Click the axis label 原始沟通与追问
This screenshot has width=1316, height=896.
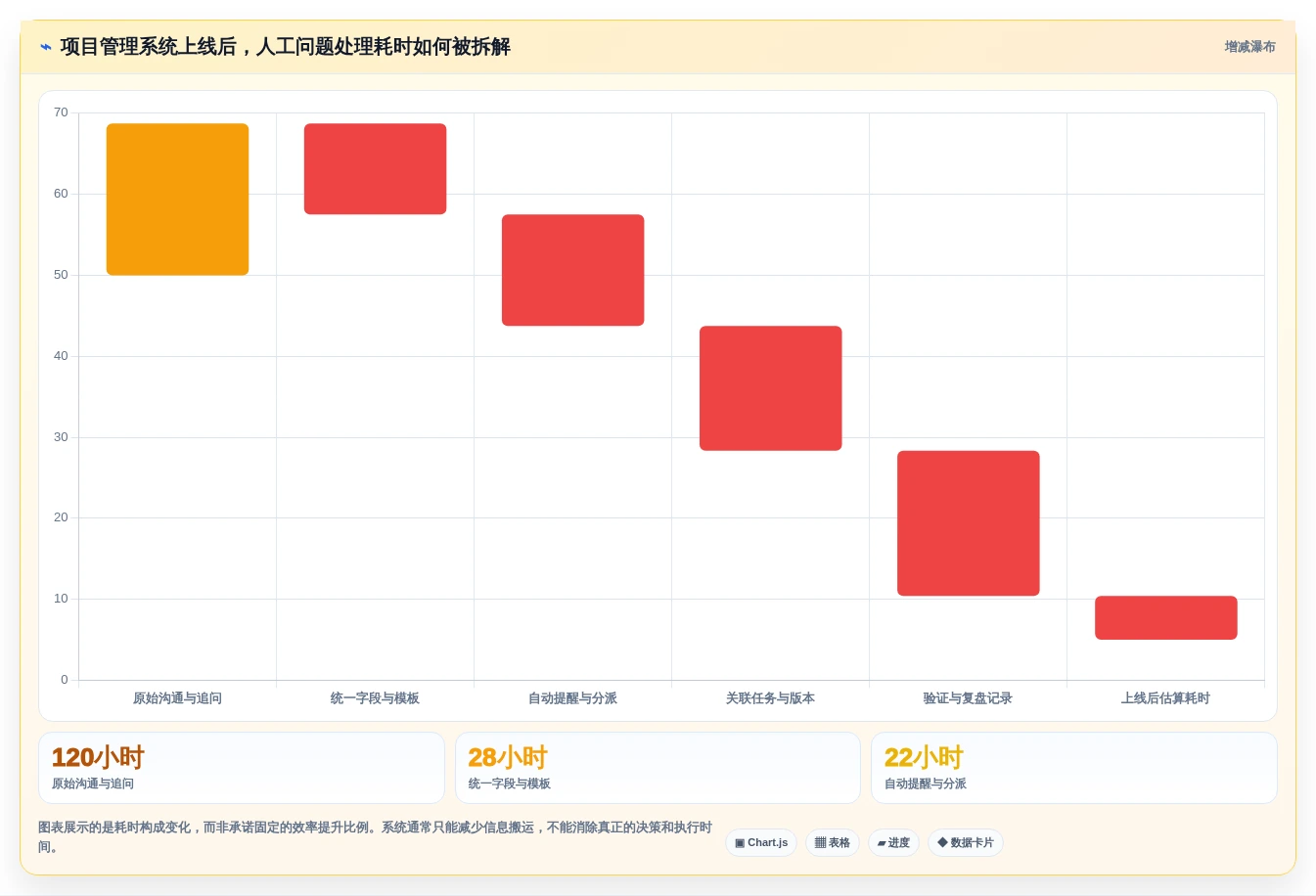point(177,698)
